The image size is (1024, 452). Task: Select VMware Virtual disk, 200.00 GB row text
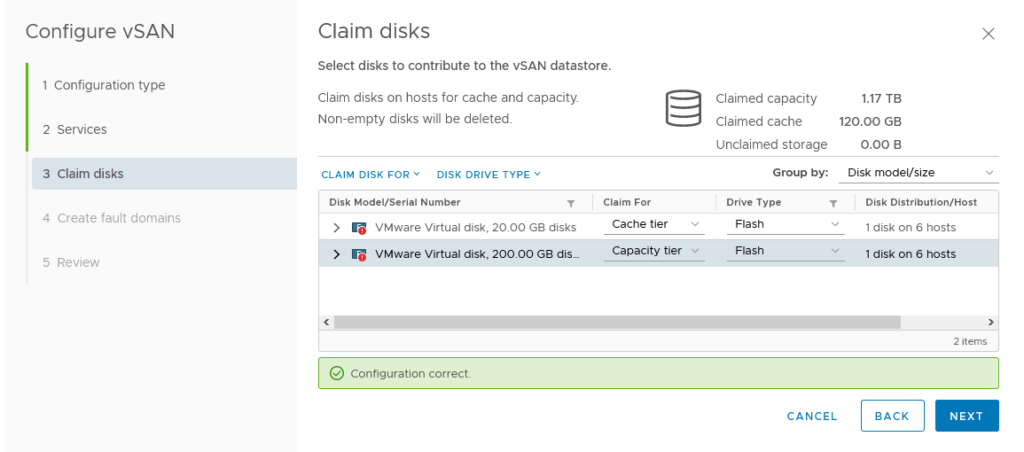477,254
